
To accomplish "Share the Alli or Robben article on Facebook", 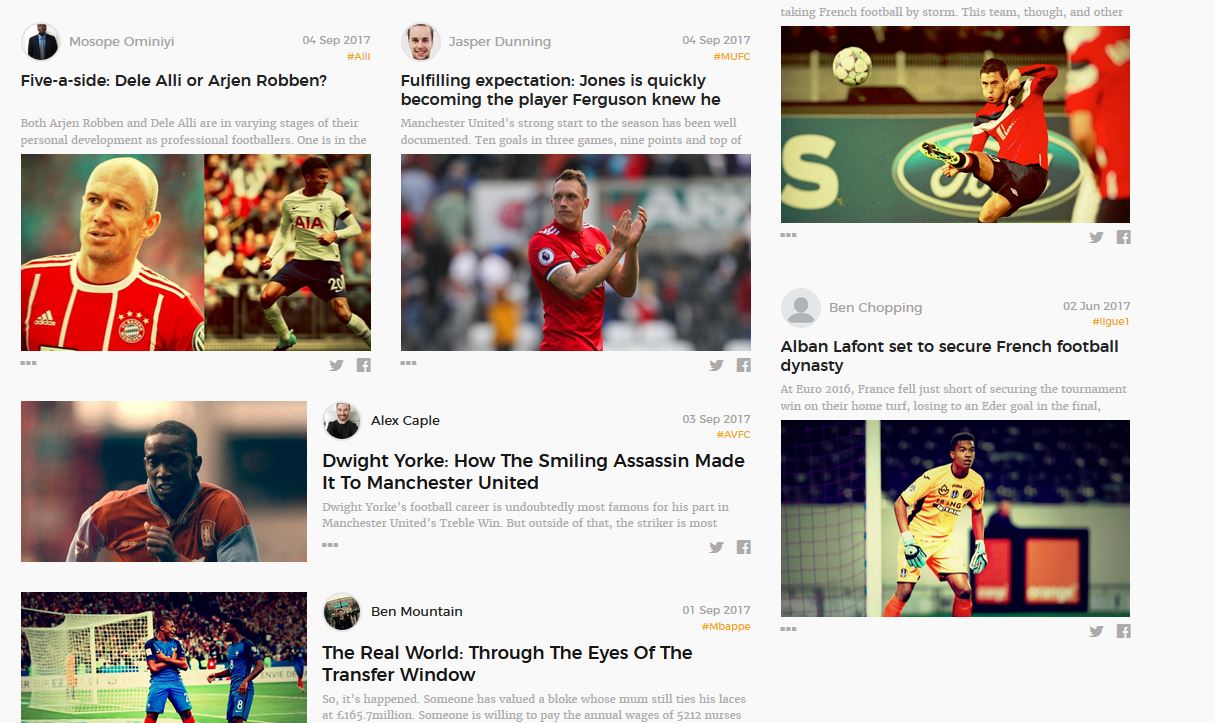I will point(364,365).
